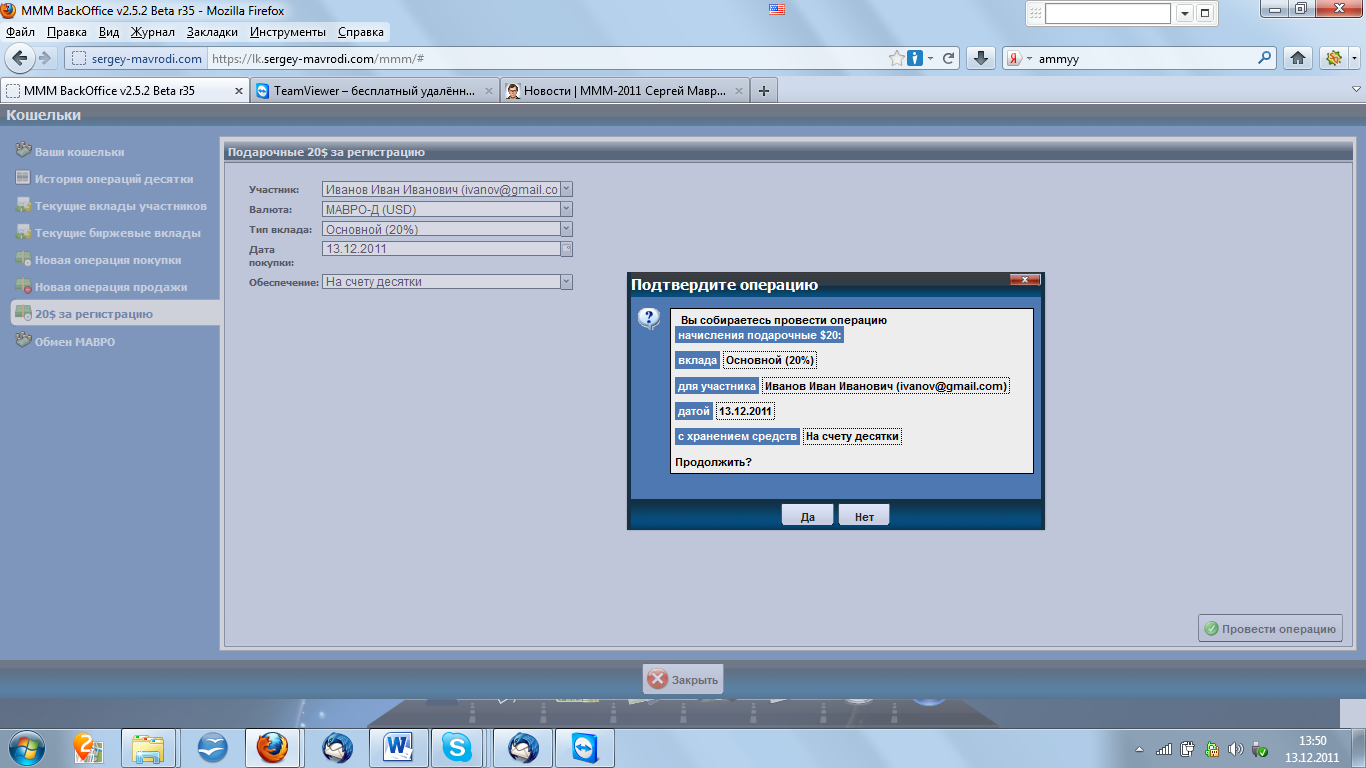The width and height of the screenshot is (1366, 768).
Task: Open Skype from the taskbar
Action: pos(456,747)
